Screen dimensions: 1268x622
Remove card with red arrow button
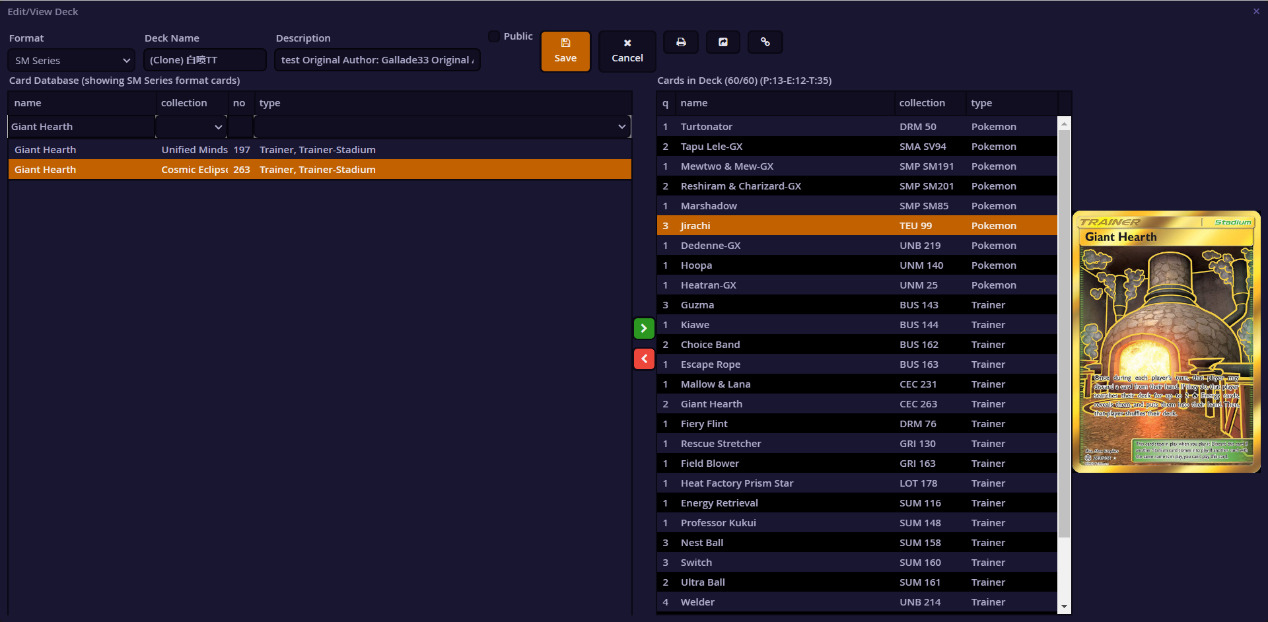click(644, 358)
